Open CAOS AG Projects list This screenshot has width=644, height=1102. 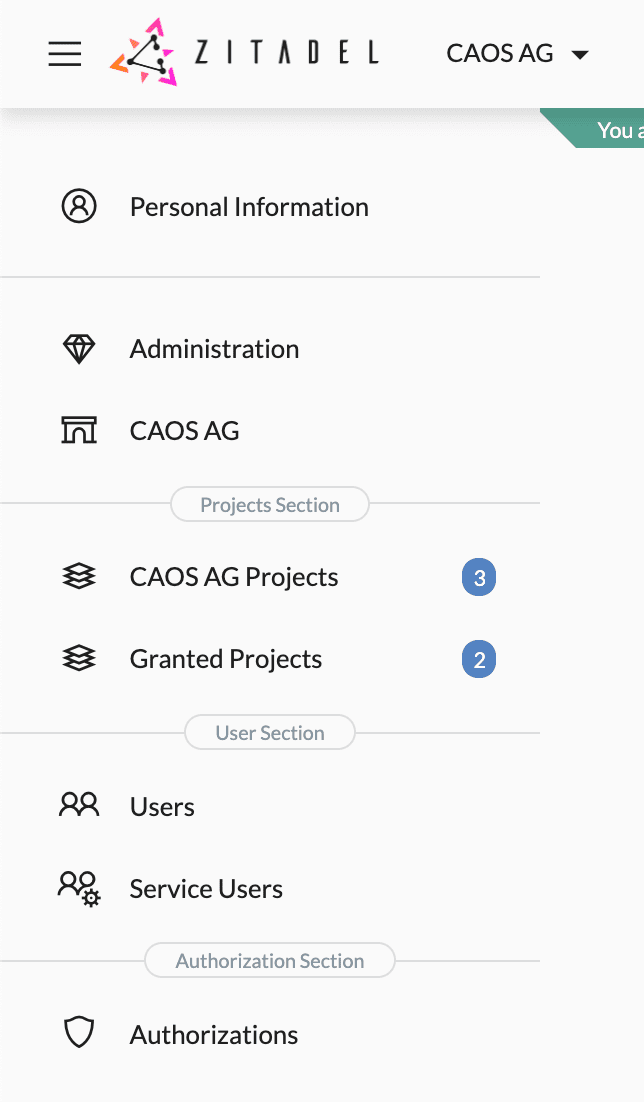pos(234,577)
